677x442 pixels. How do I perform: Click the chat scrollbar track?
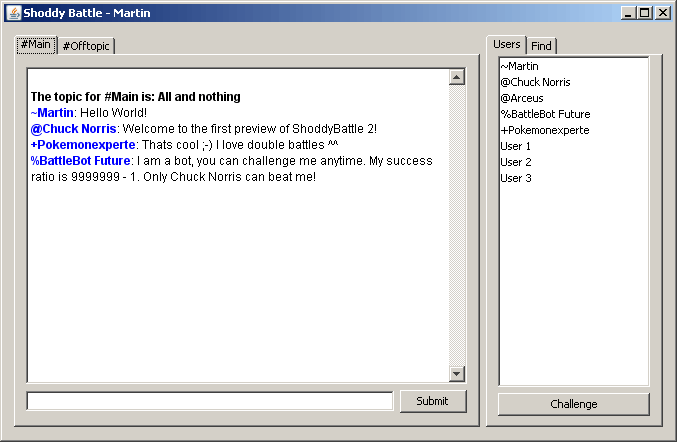pyautogui.click(x=457, y=225)
